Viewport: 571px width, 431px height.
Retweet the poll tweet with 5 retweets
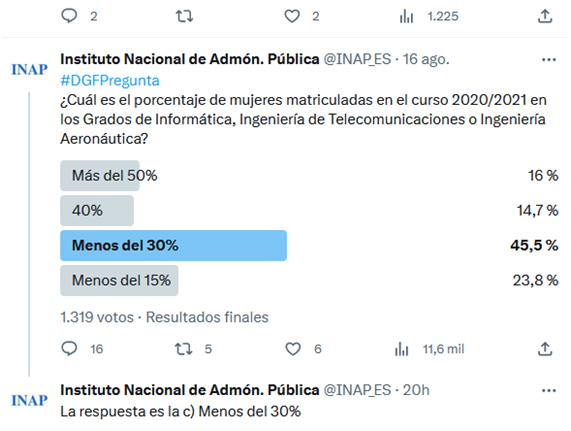pyautogui.click(x=183, y=349)
